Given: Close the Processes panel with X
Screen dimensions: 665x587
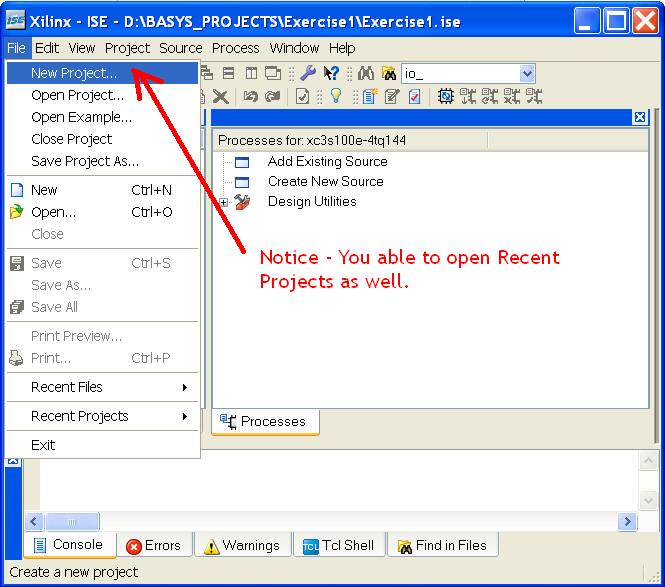Looking at the screenshot, I should (640, 117).
